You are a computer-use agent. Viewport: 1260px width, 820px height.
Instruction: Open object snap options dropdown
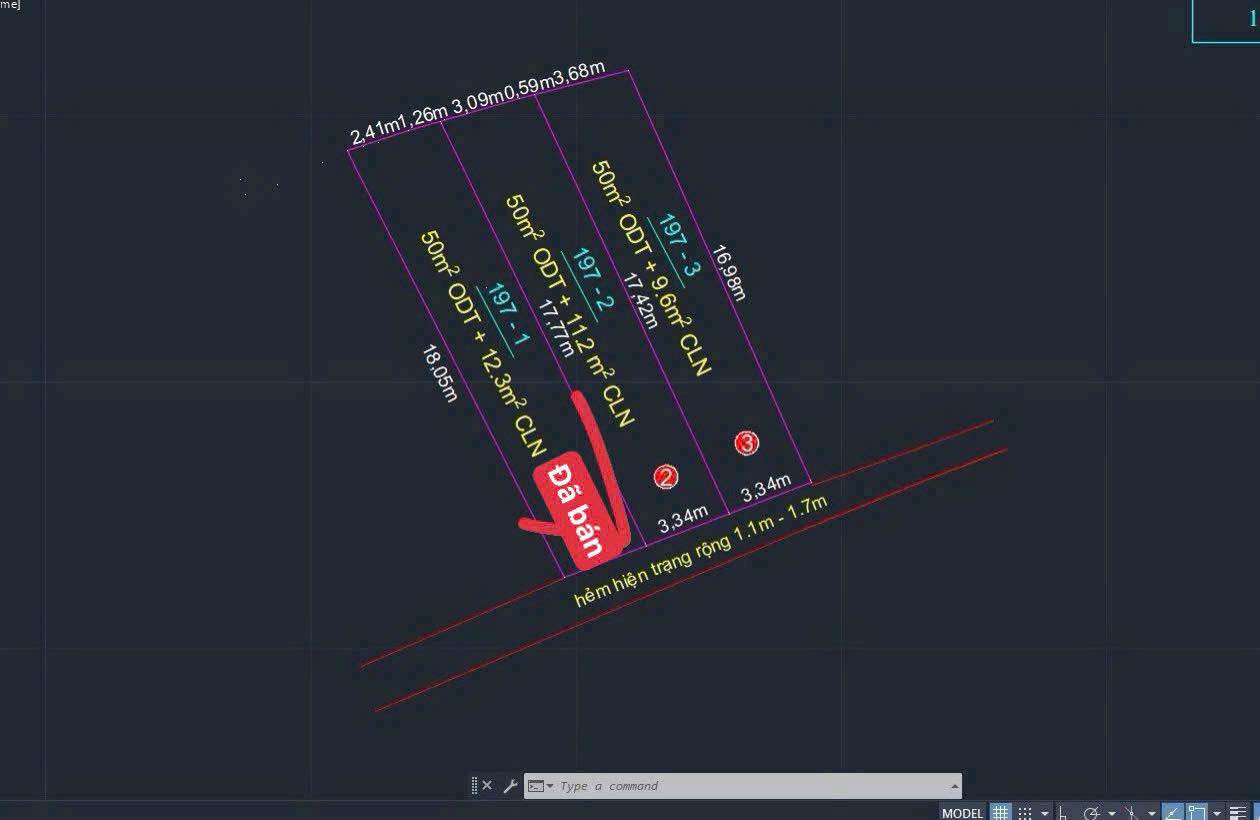coord(1217,813)
